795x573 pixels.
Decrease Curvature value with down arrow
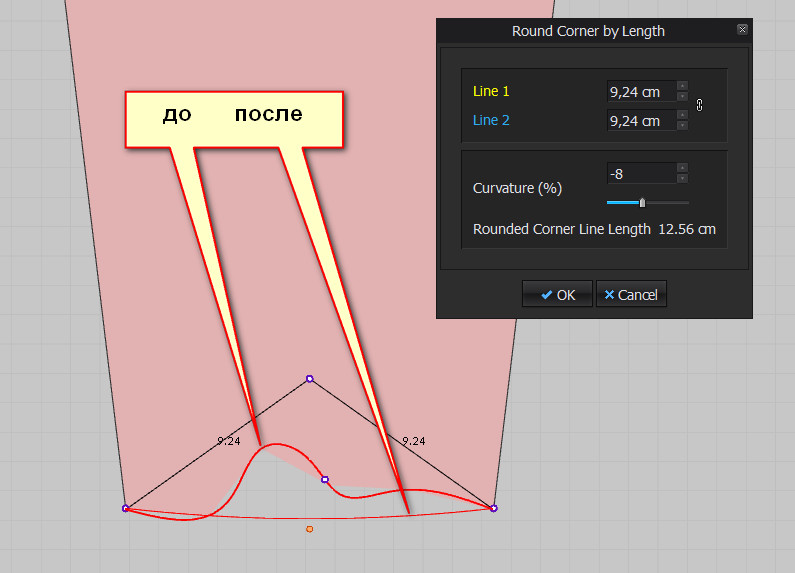682,179
